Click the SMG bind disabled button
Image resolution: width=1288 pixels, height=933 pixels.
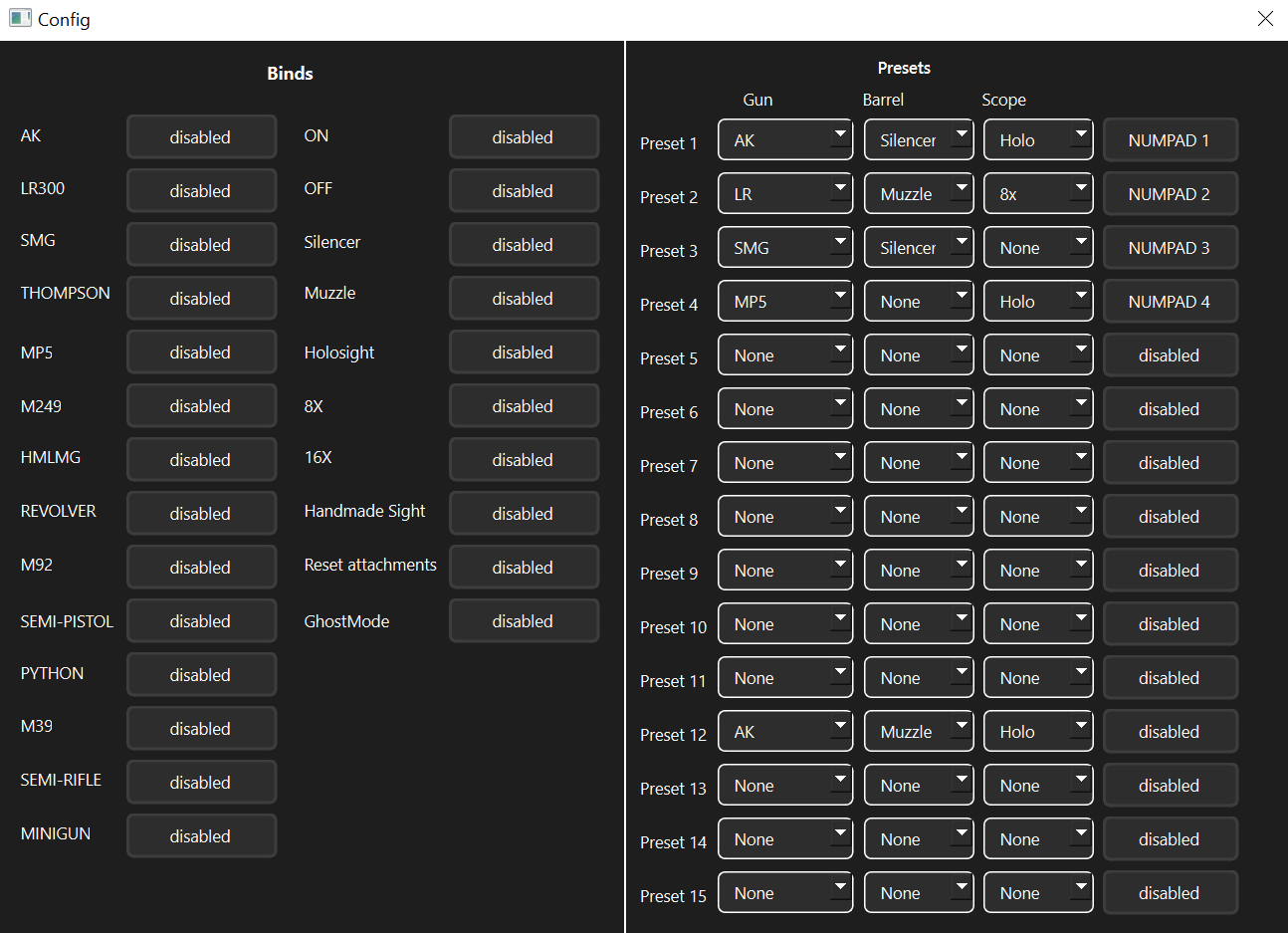(x=201, y=244)
